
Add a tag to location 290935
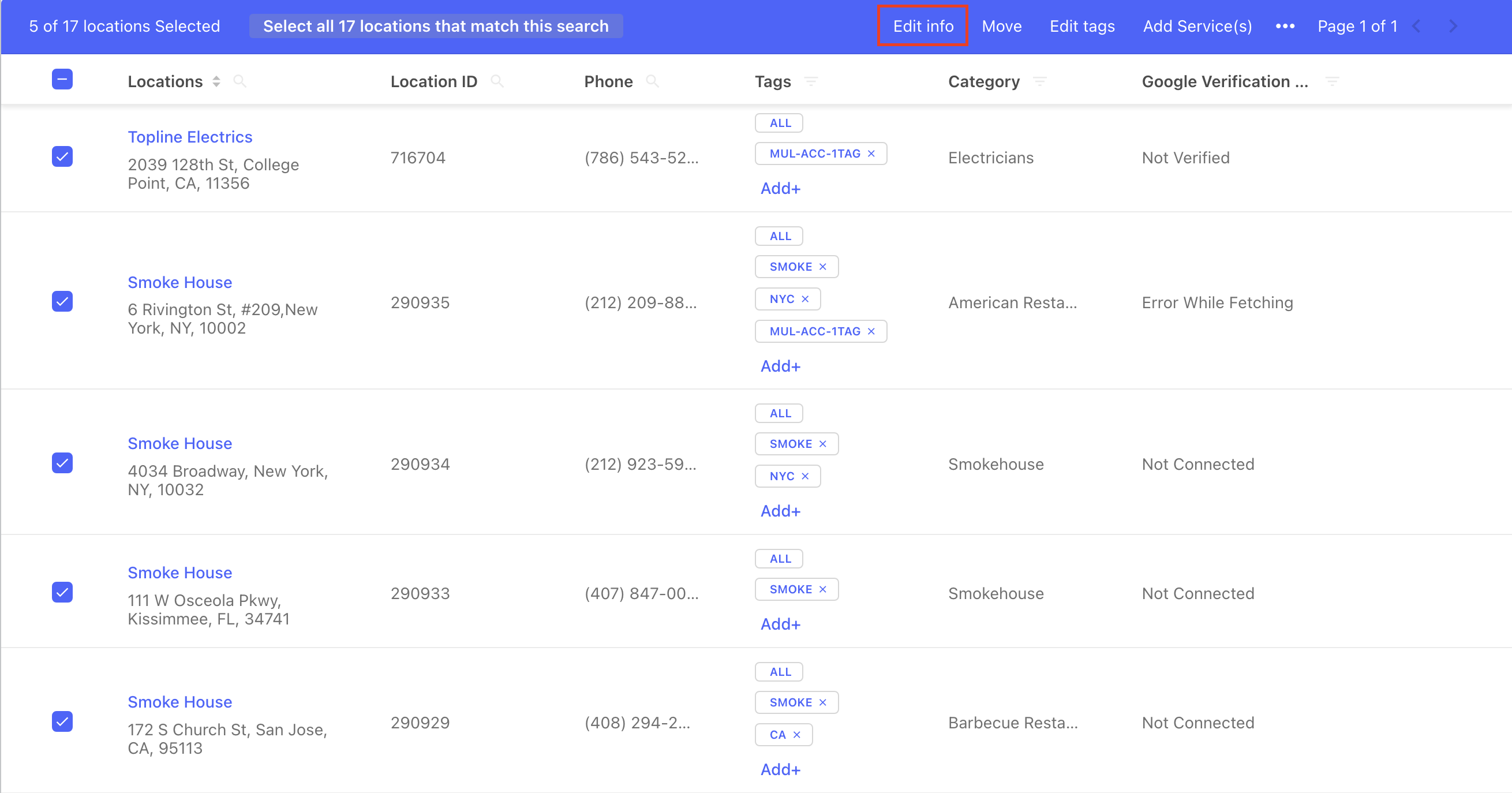point(780,366)
